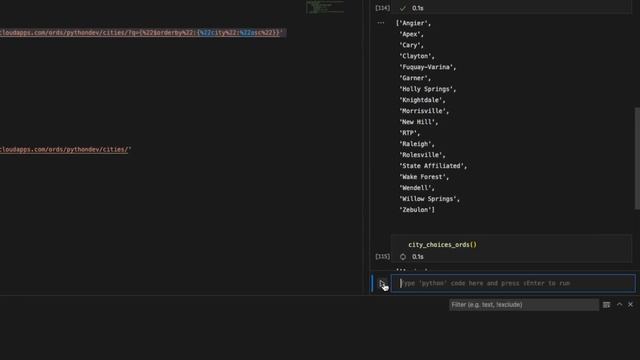This screenshot has width=640, height=360.
Task: Select 'Holly Springs' in the output list
Action: 426,89
